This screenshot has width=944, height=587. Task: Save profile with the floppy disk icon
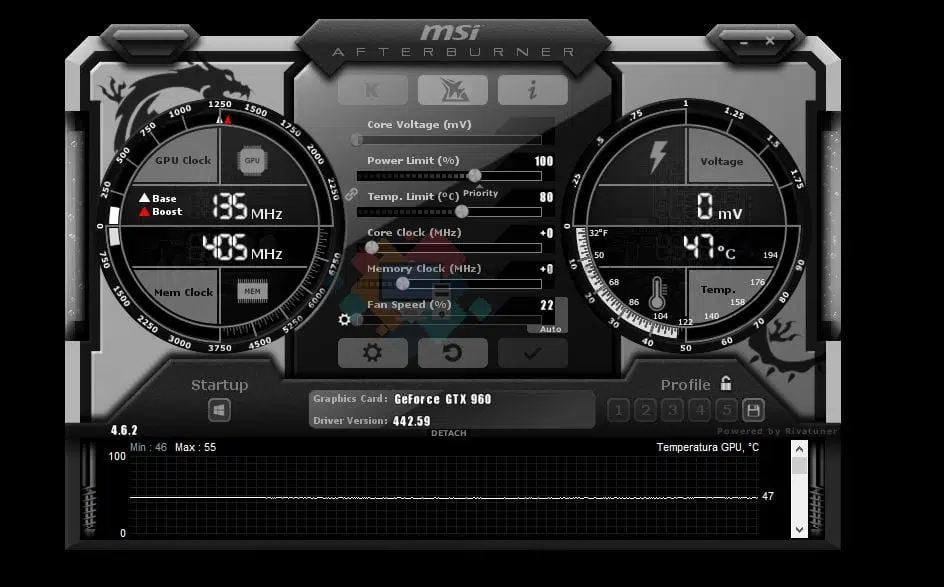click(x=753, y=411)
